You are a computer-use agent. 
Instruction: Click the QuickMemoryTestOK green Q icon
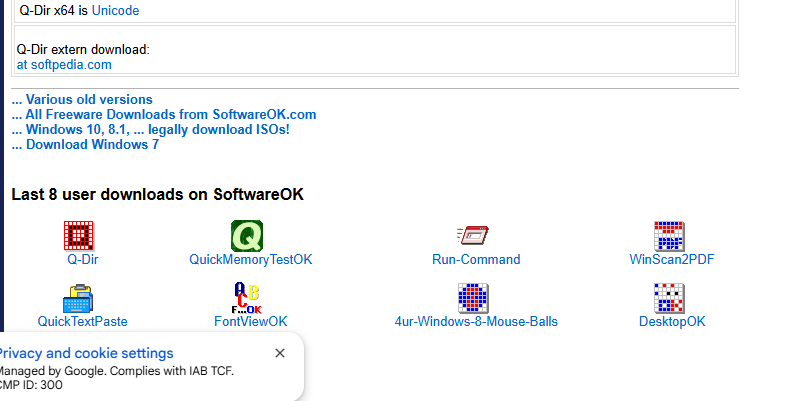(247, 236)
